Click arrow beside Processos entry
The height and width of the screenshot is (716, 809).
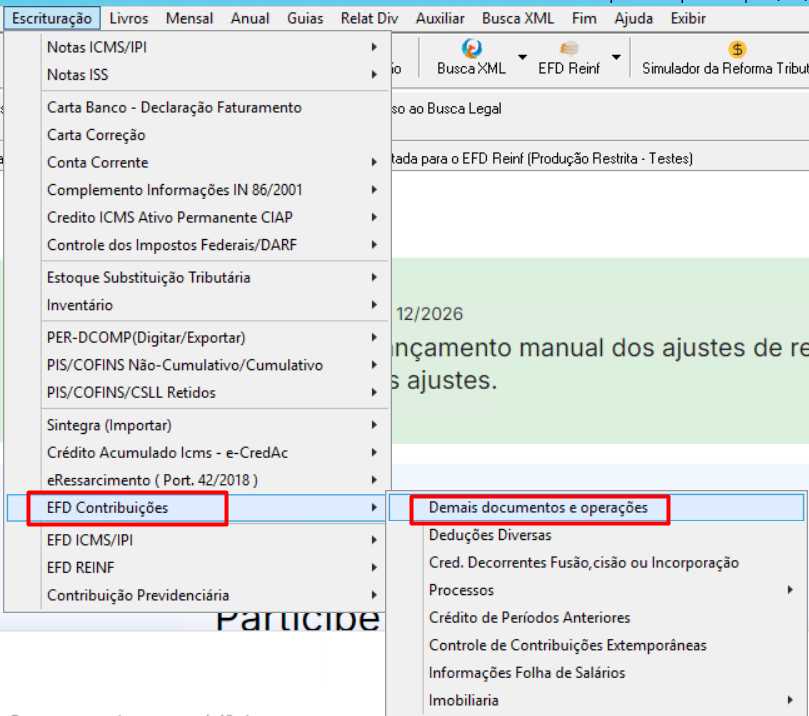point(790,590)
